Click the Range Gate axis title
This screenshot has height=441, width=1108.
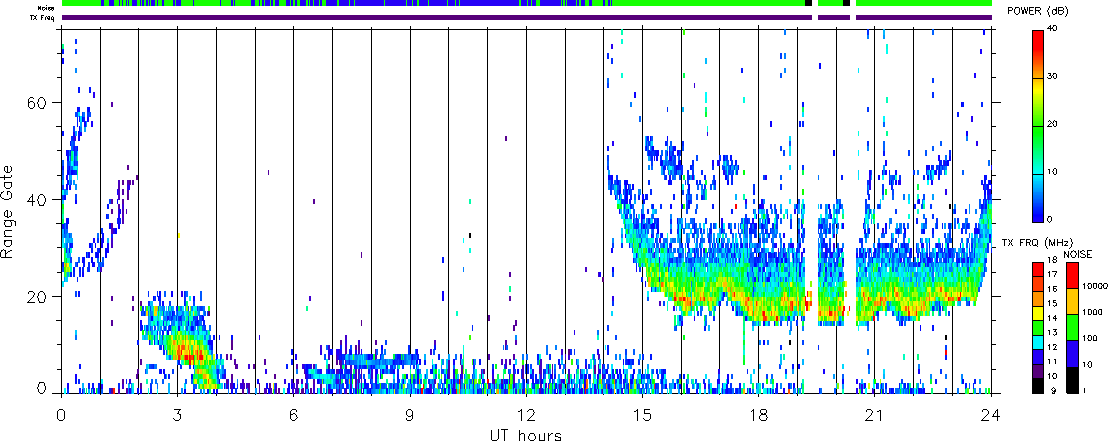[8, 211]
